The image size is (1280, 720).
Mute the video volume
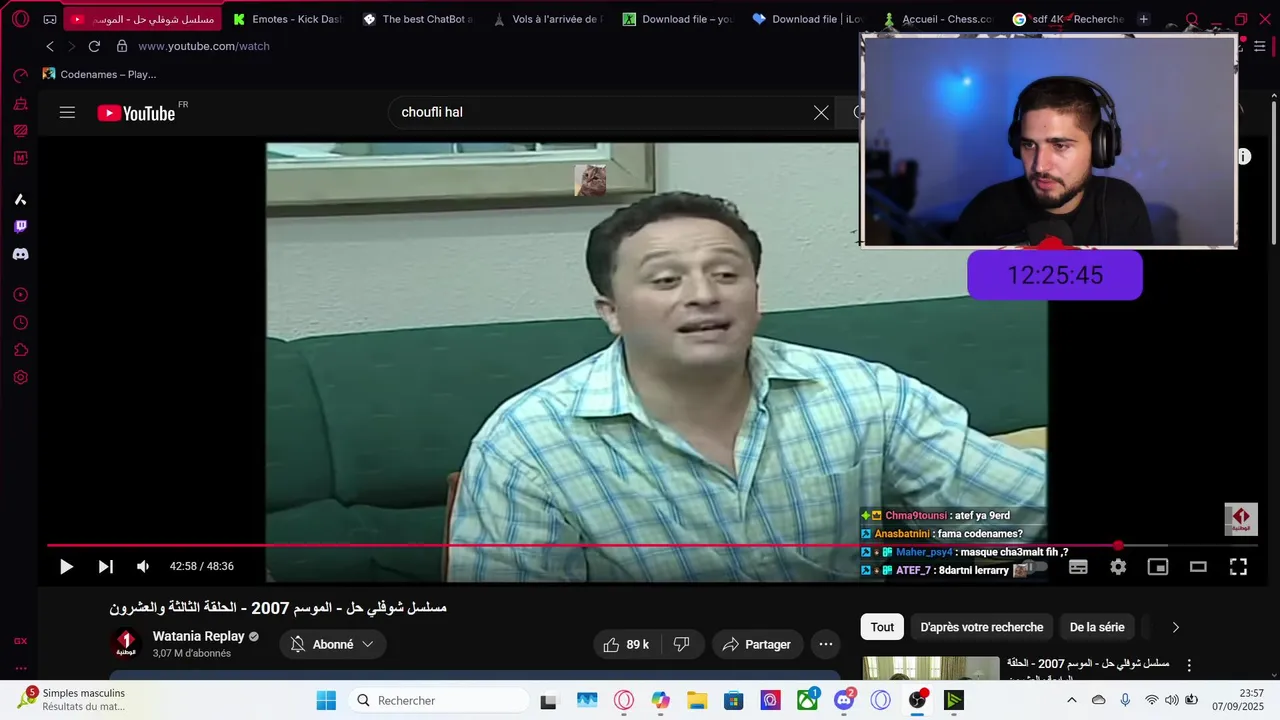[143, 567]
